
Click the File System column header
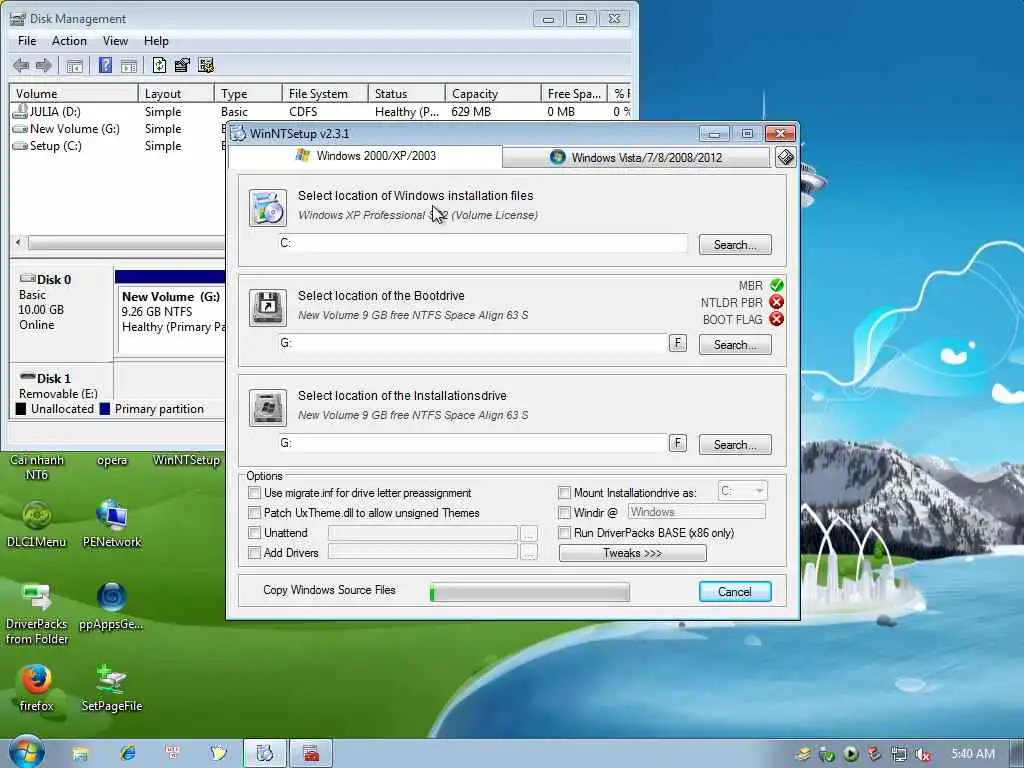[x=325, y=93]
